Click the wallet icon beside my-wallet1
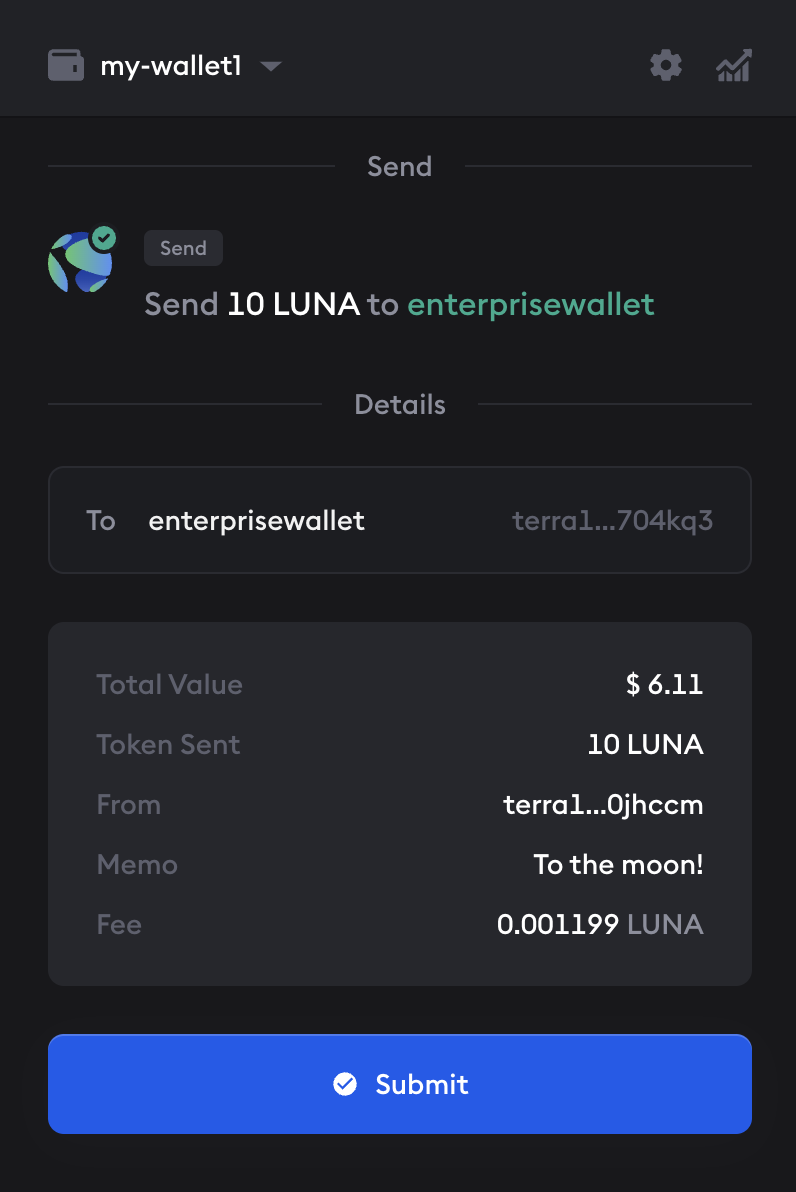Image resolution: width=796 pixels, height=1192 pixels. click(x=66, y=67)
